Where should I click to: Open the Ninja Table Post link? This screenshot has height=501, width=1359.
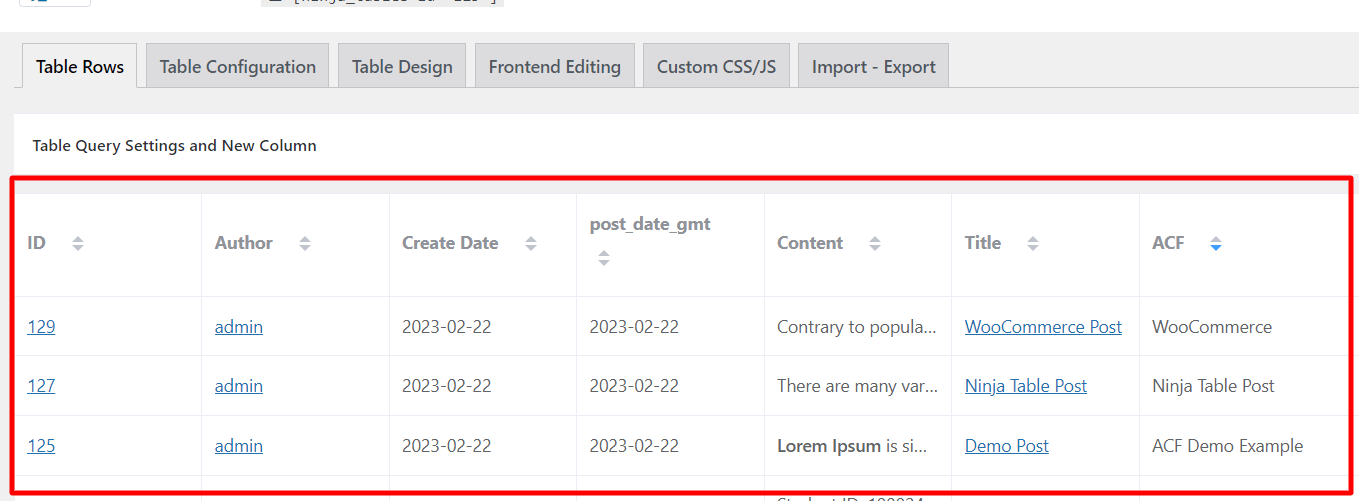pos(1026,385)
